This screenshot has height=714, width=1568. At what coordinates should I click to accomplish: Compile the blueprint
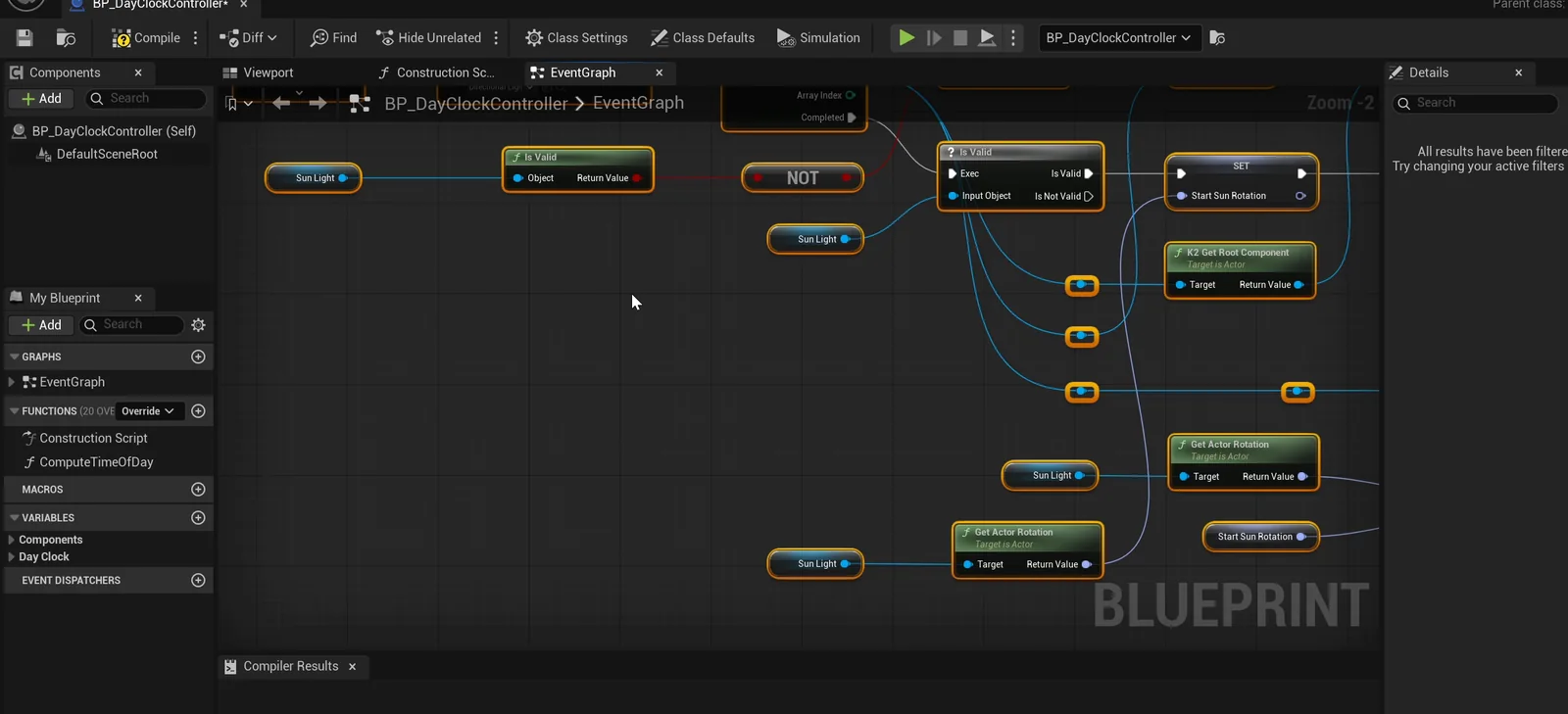click(x=146, y=38)
